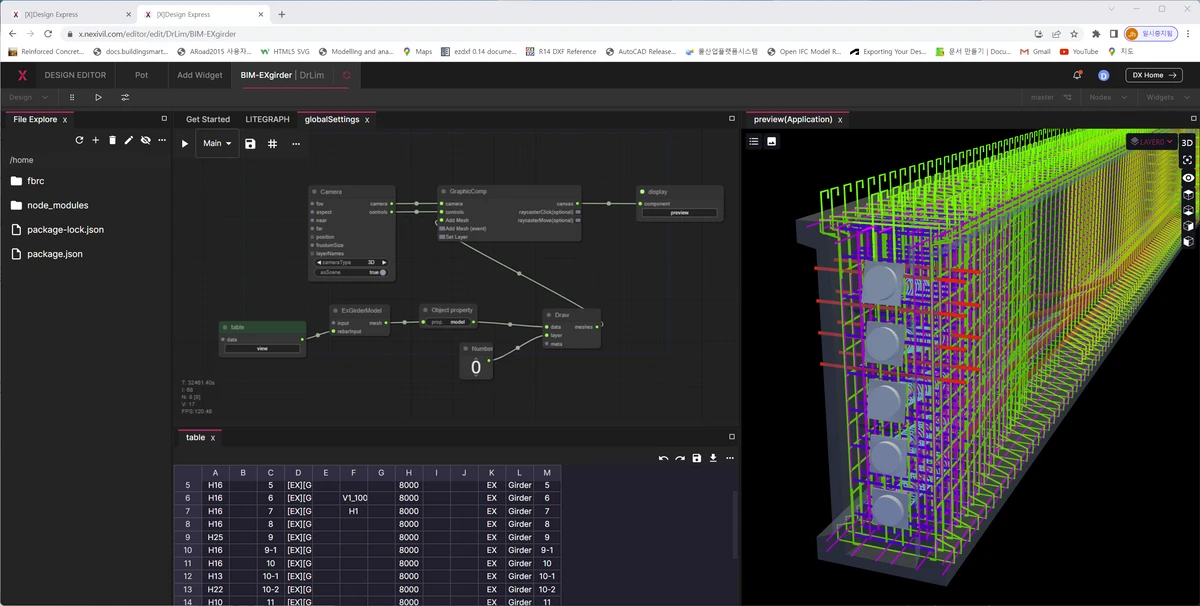This screenshot has height=606, width=1200.
Task: Click the table cell containing V1_100
Action: [354, 497]
